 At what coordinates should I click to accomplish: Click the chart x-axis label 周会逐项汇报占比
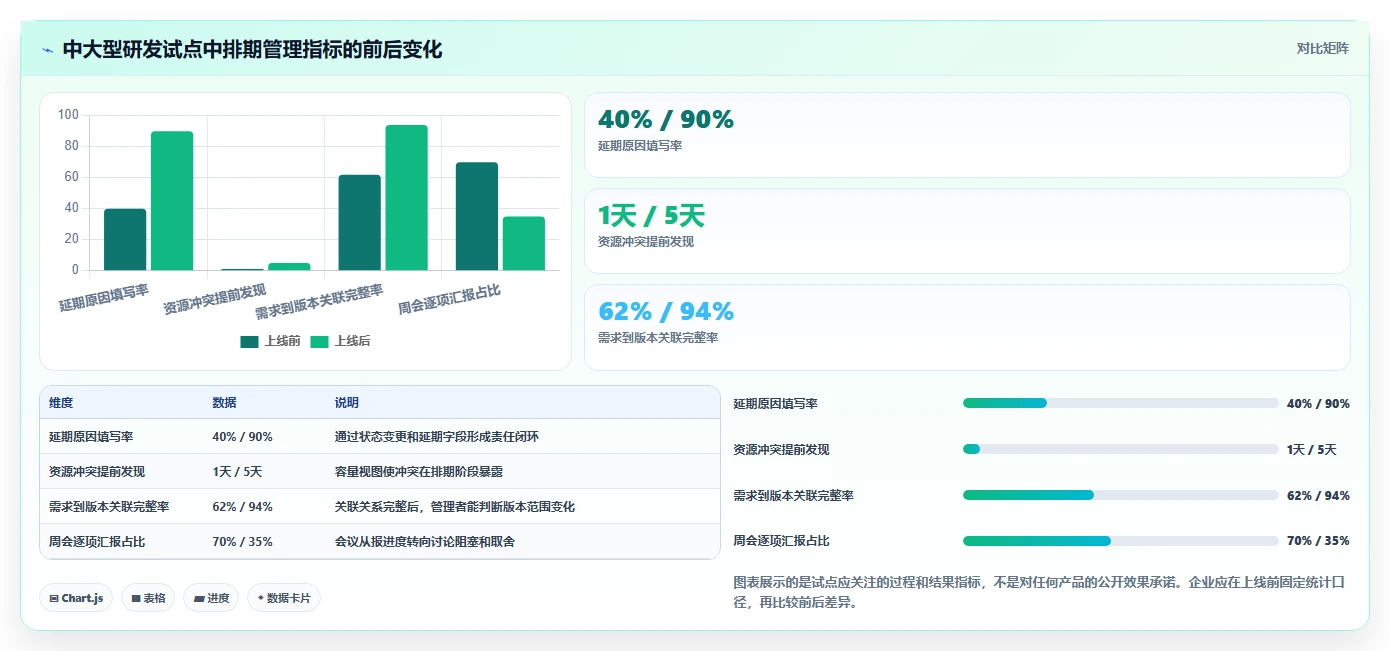[449, 299]
